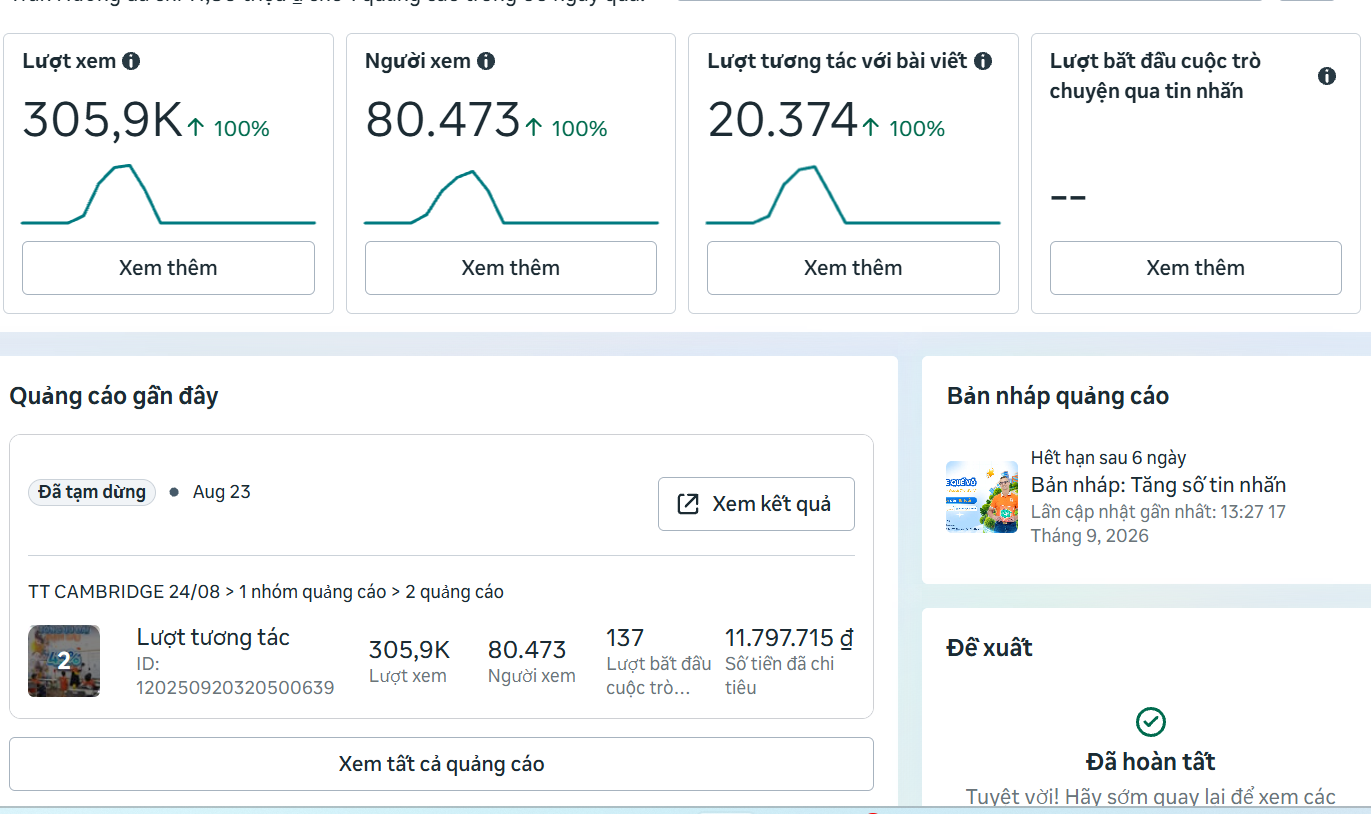
Task: Click the 100% increase indicator beside 305,9K
Action: click(x=229, y=128)
